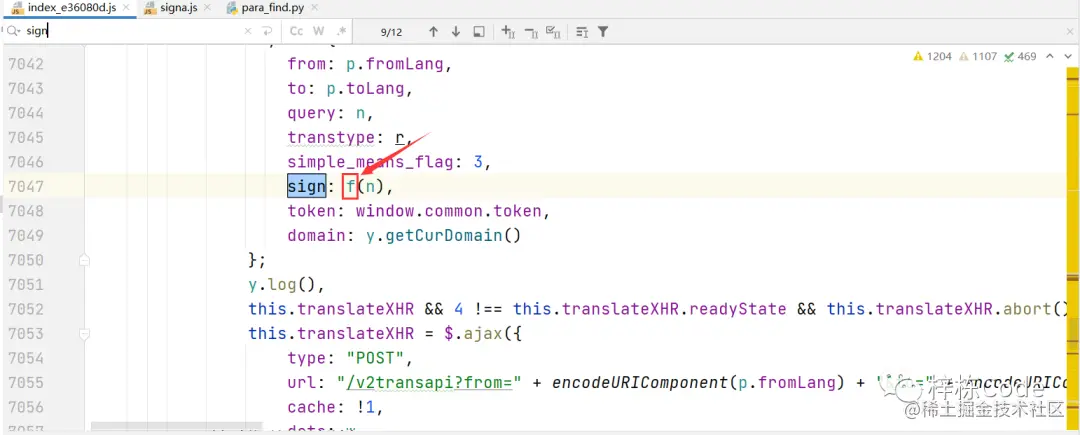Click line number 7056 in gutter
Viewport: 1080px width, 435px height.
coord(26,407)
